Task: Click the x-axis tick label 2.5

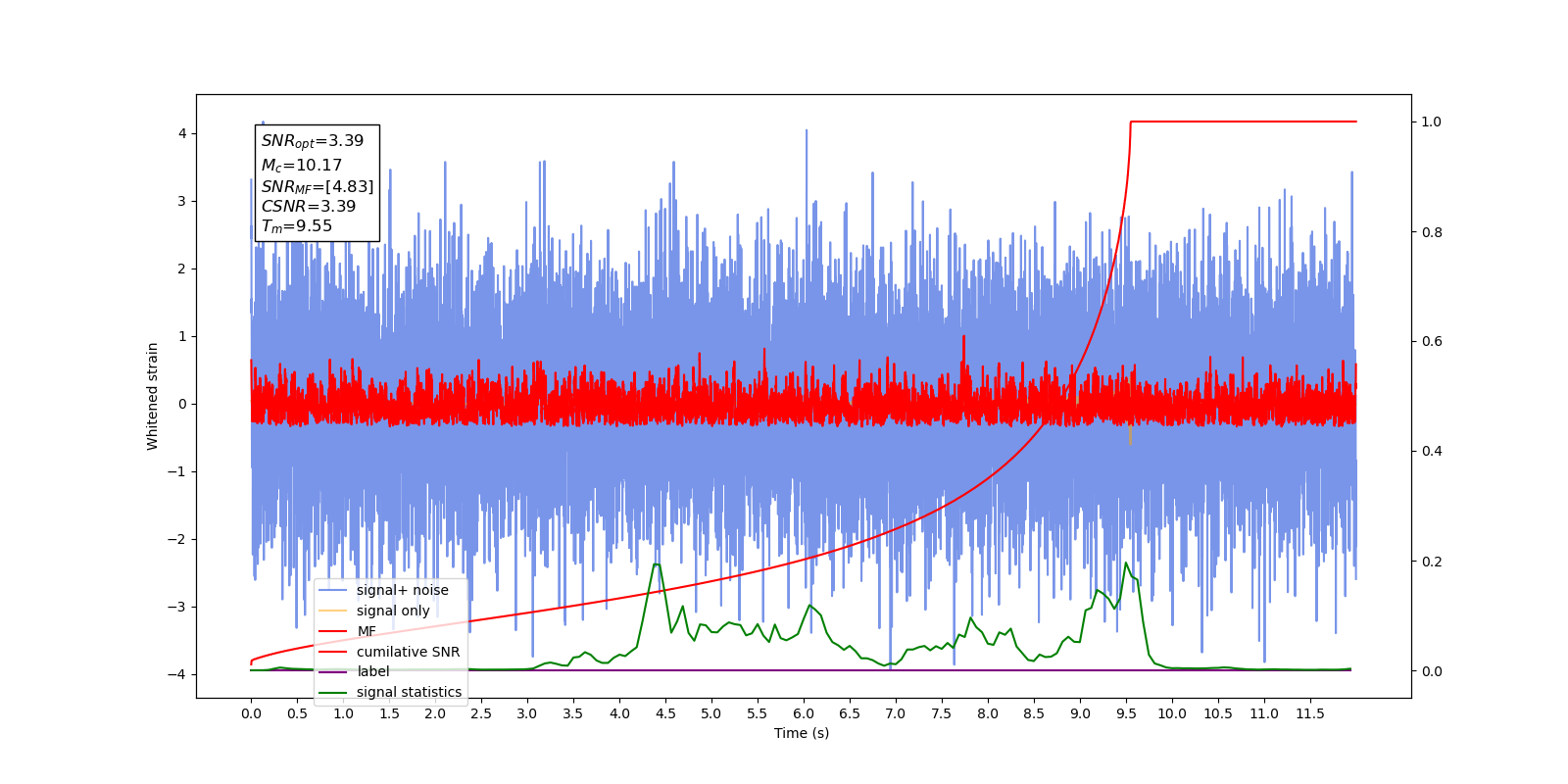Action: [481, 713]
